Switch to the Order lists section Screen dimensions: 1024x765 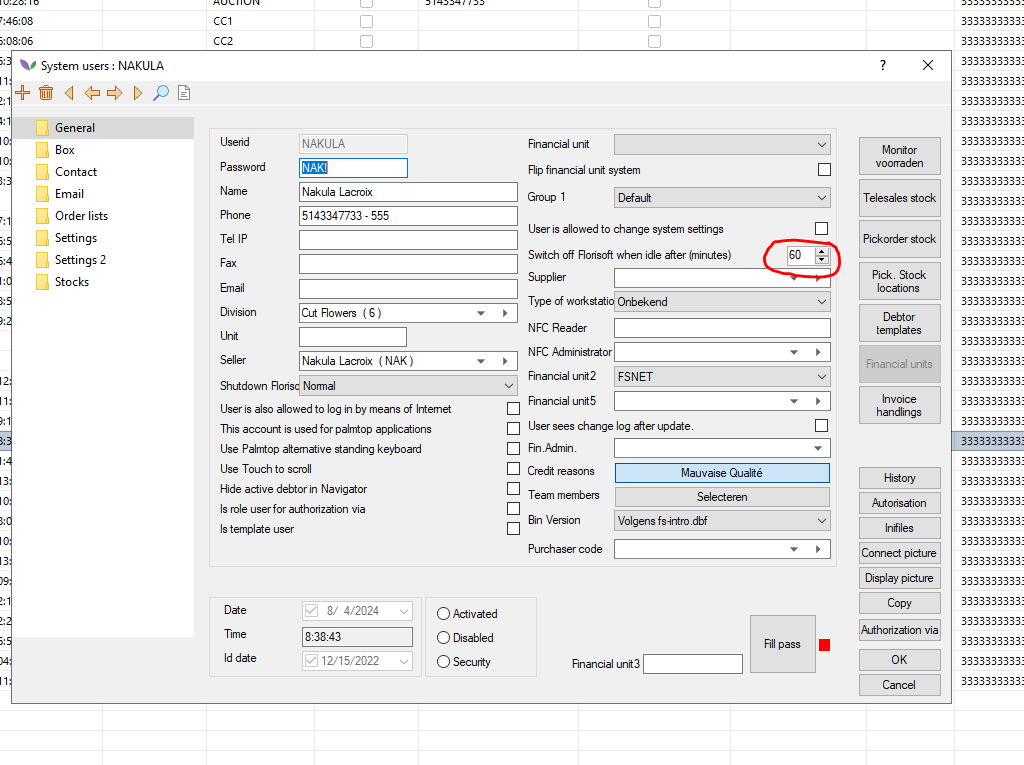81,216
